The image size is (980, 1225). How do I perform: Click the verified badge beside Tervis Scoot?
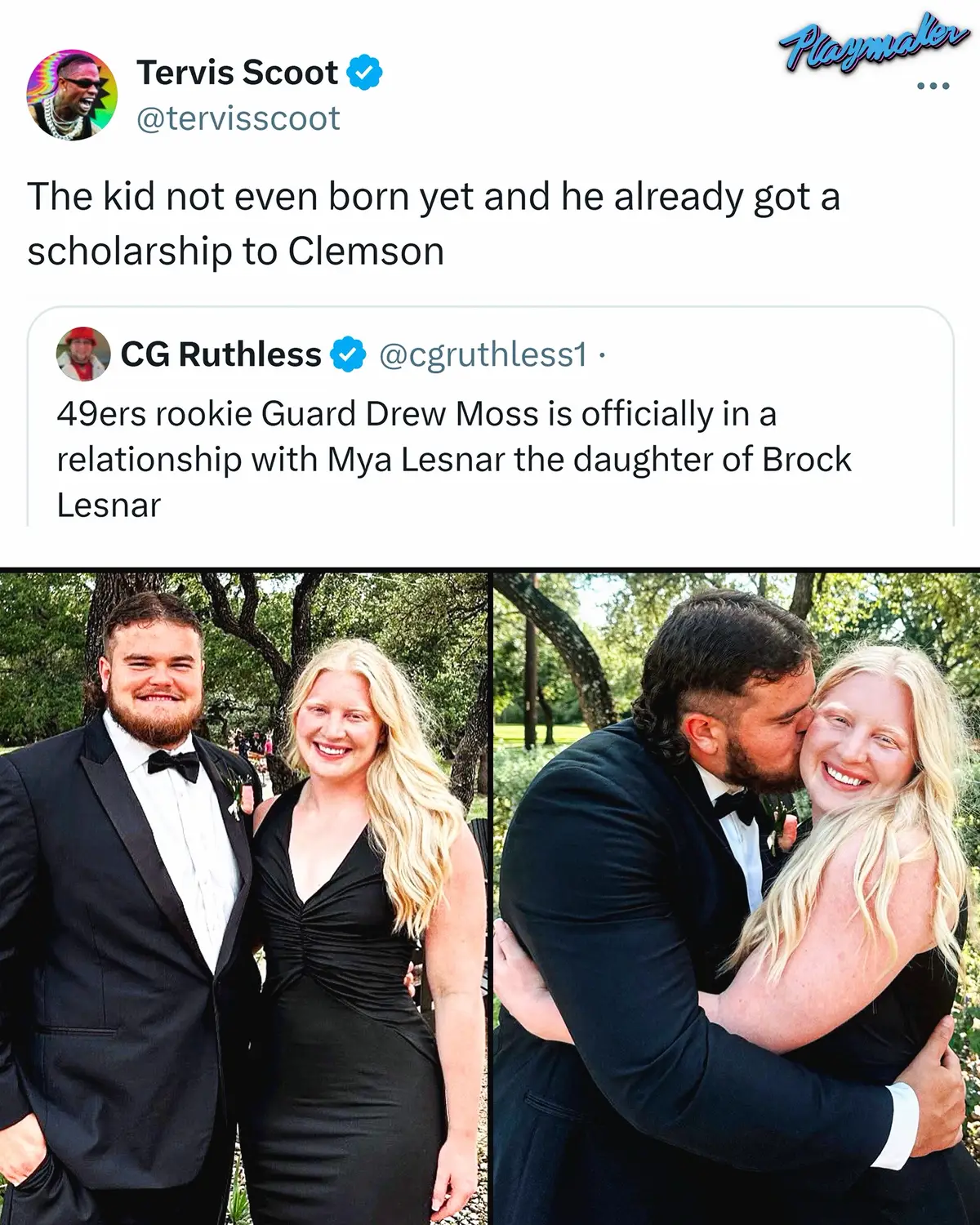tap(365, 73)
